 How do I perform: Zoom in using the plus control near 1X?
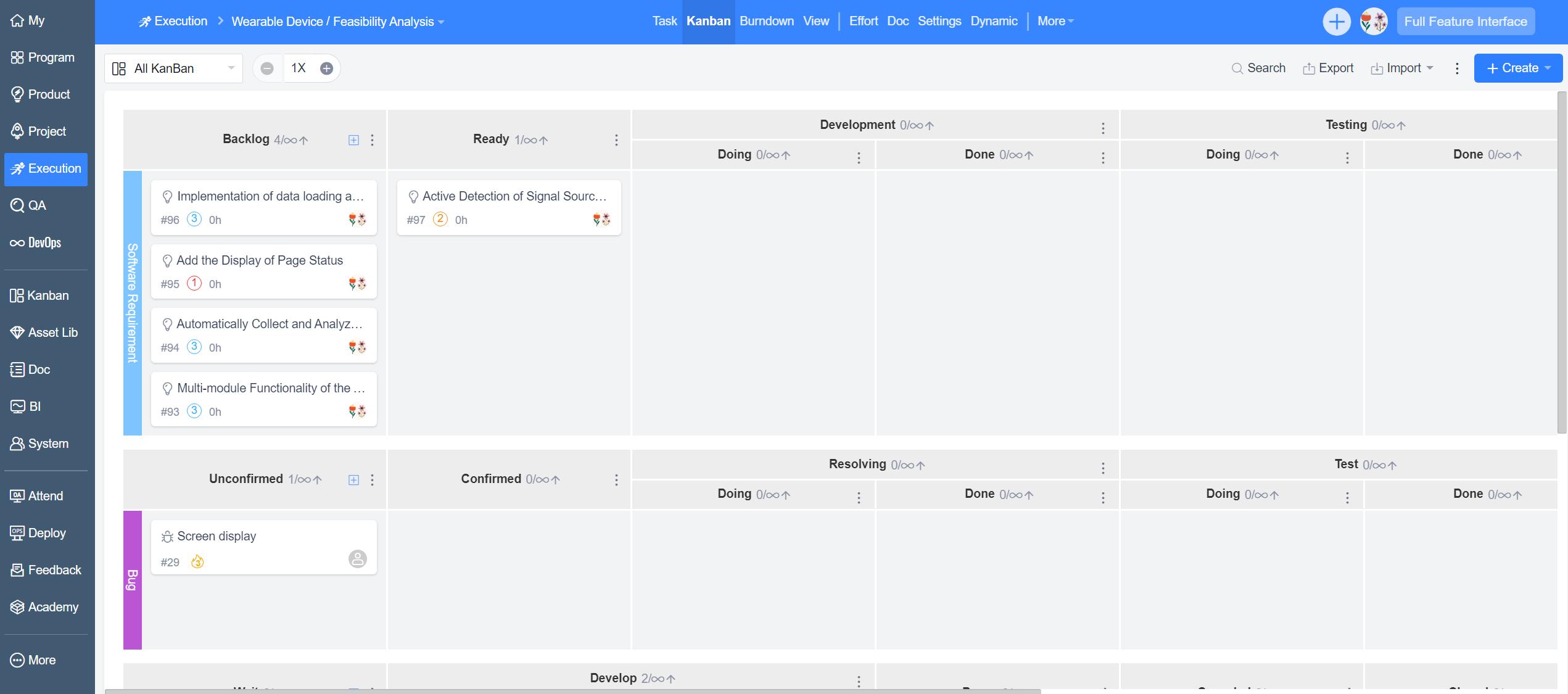click(x=326, y=68)
